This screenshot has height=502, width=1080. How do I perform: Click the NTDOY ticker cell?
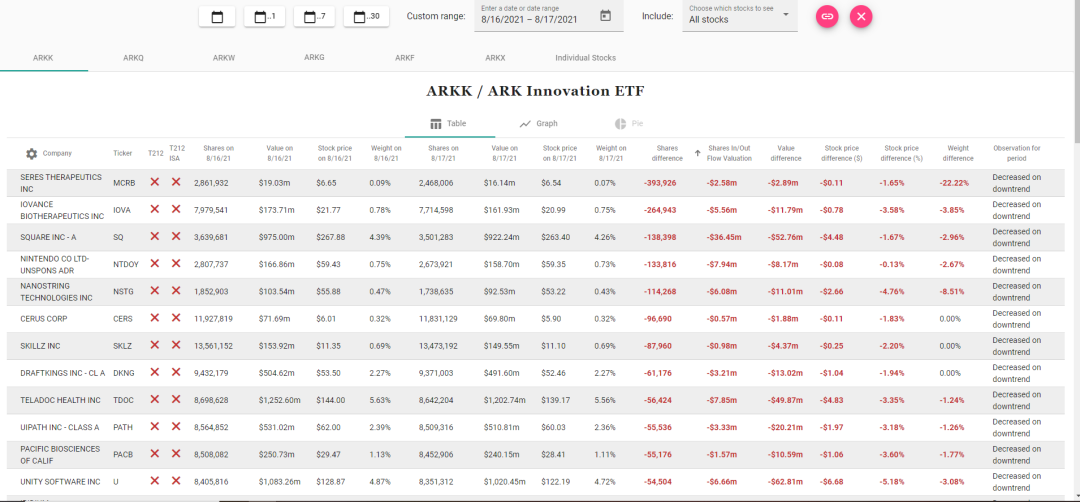tap(125, 264)
